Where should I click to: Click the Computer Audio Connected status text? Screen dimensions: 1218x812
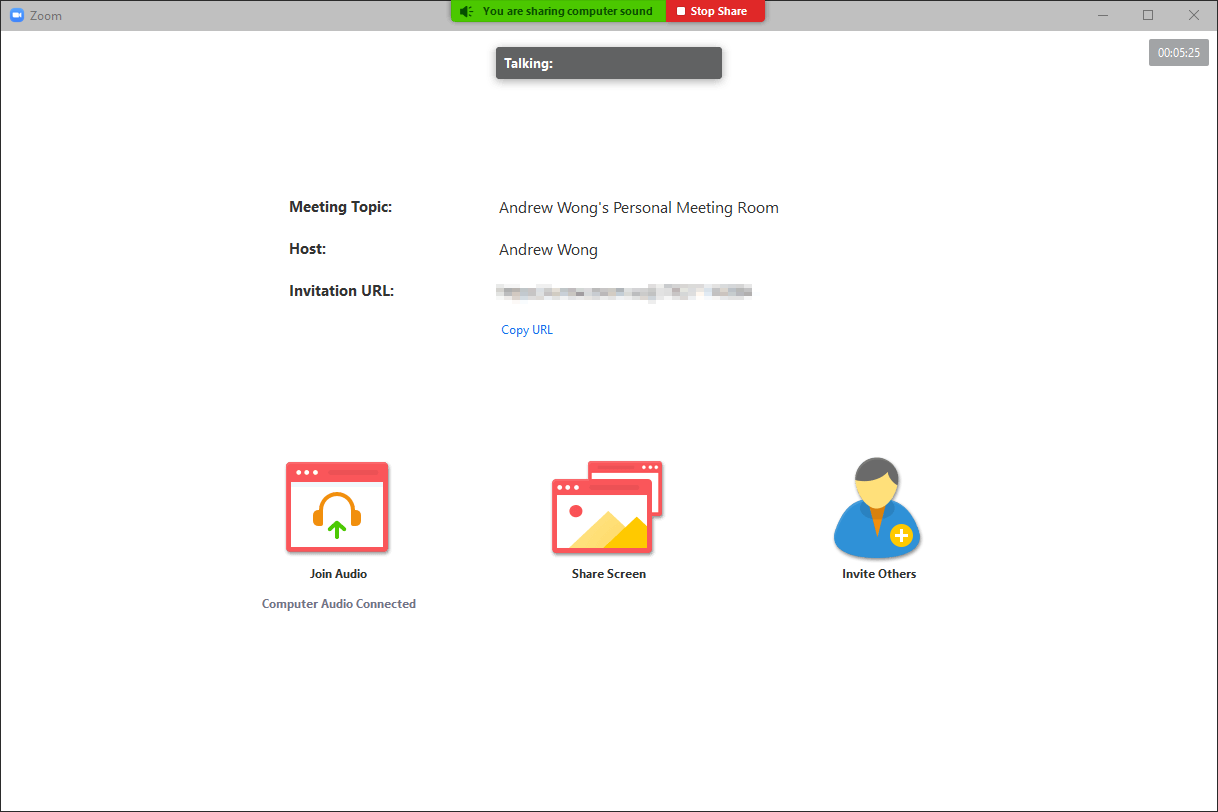click(x=338, y=604)
